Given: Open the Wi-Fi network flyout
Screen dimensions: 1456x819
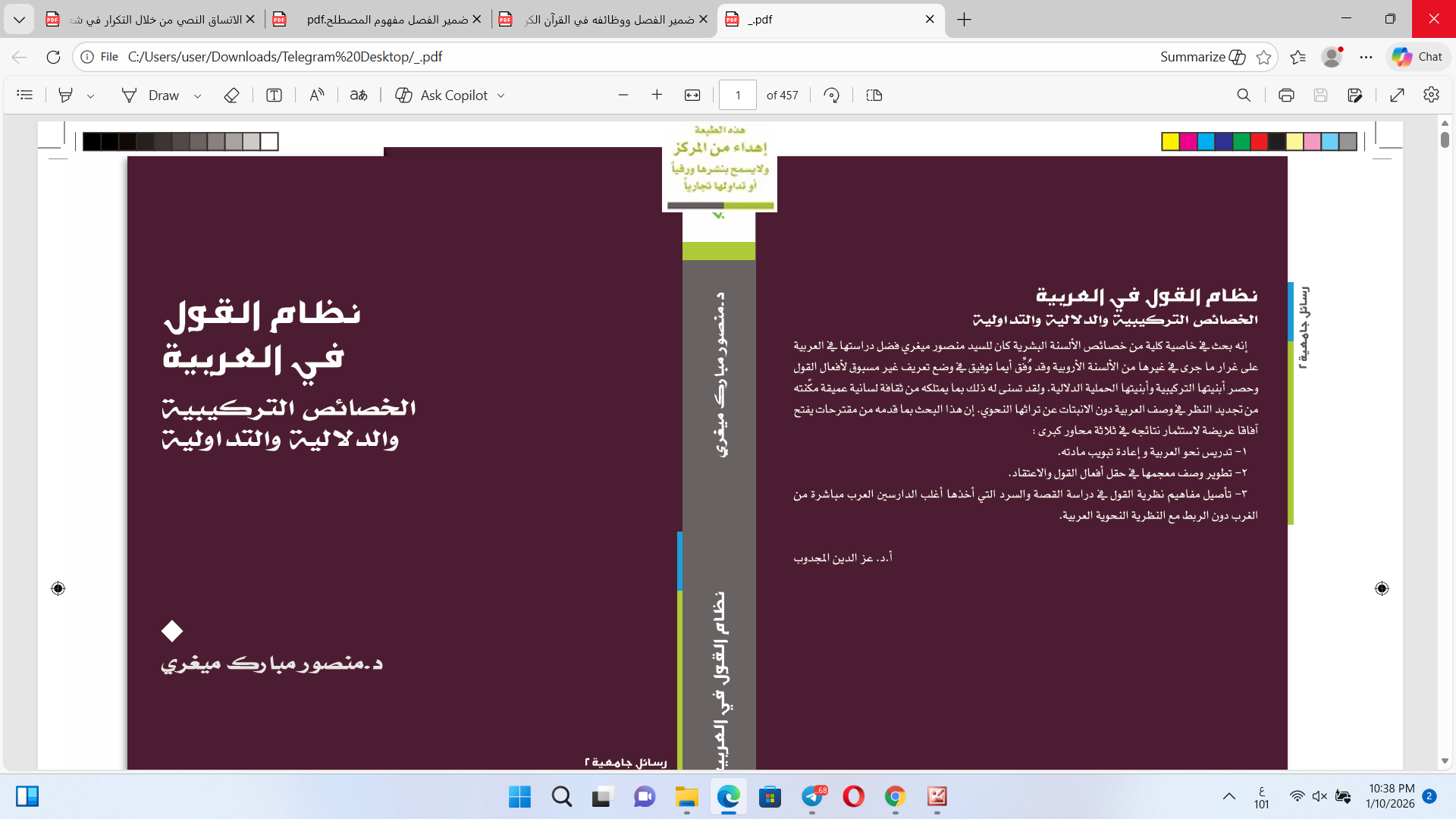Looking at the screenshot, I should (1298, 796).
